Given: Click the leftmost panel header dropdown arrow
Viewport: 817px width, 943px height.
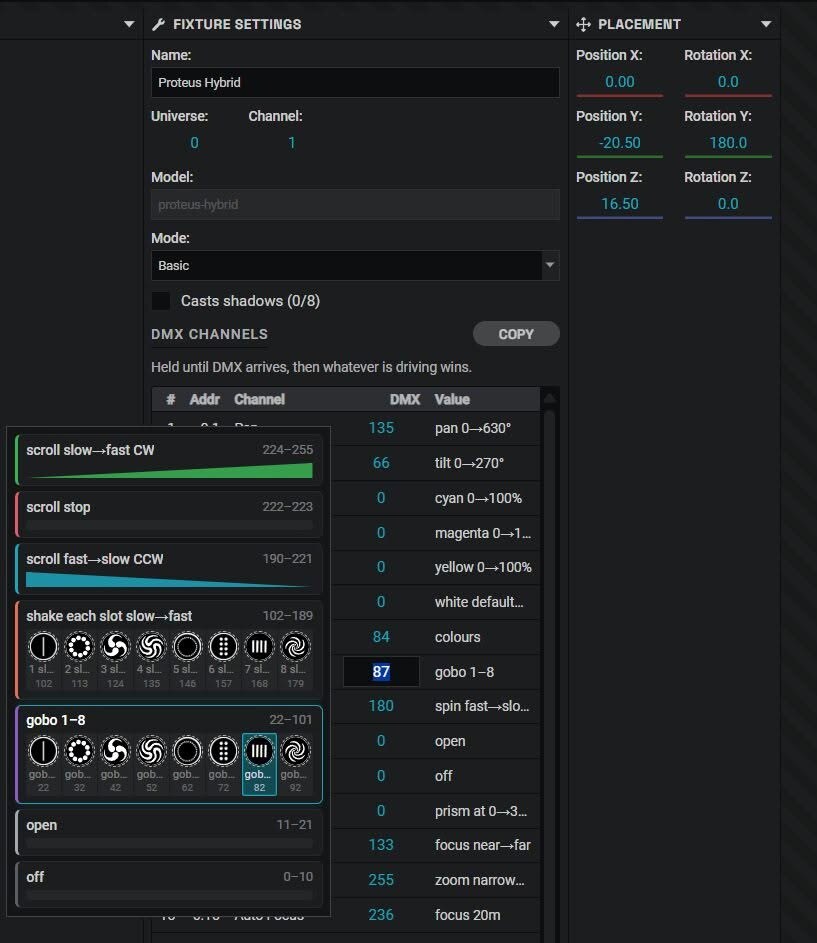Looking at the screenshot, I should tap(129, 24).
